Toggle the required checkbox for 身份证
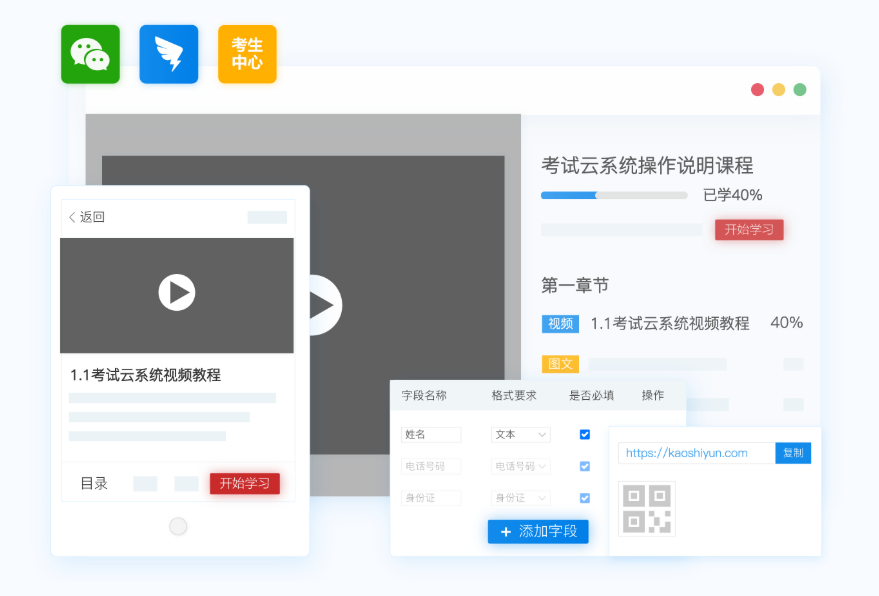 click(585, 497)
